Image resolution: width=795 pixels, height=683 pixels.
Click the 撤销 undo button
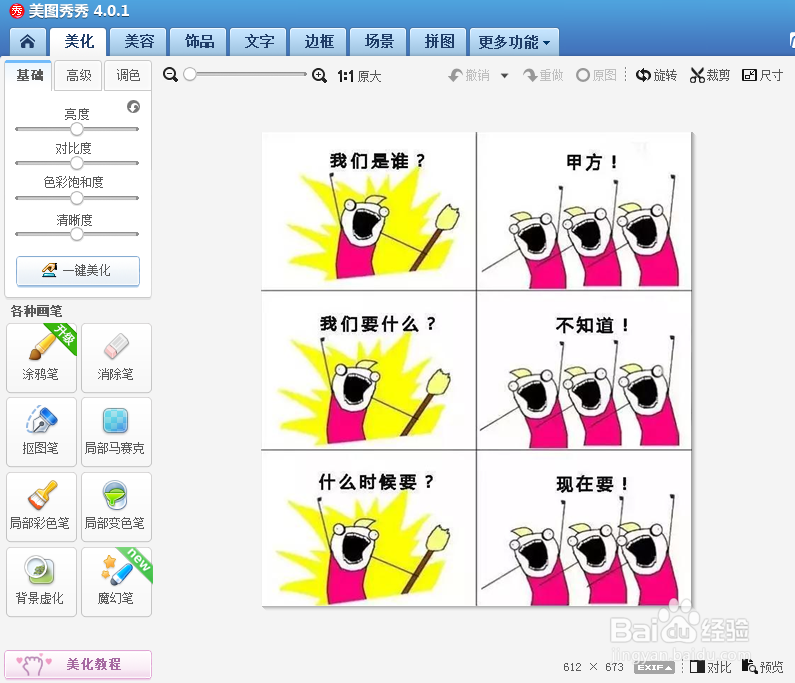coord(469,76)
